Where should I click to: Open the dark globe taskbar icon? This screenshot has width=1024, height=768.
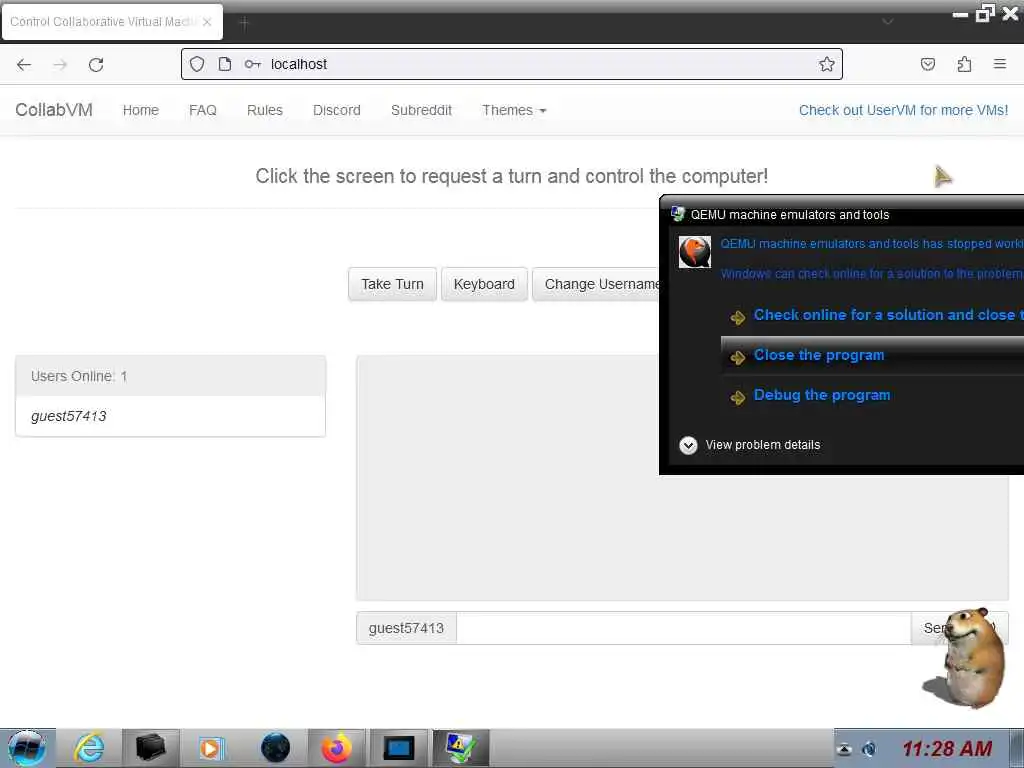[x=275, y=748]
